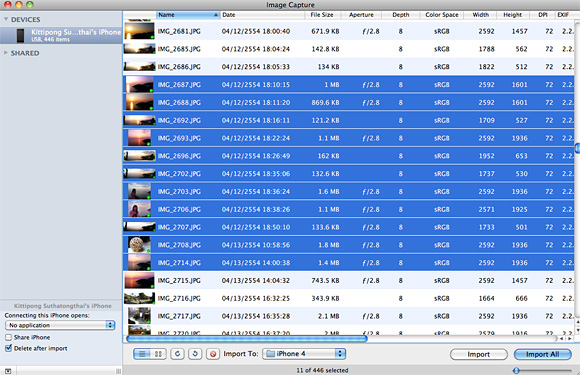Click the thumbnail of IMG_2687.JPG
580x375 pixels.
click(x=139, y=85)
